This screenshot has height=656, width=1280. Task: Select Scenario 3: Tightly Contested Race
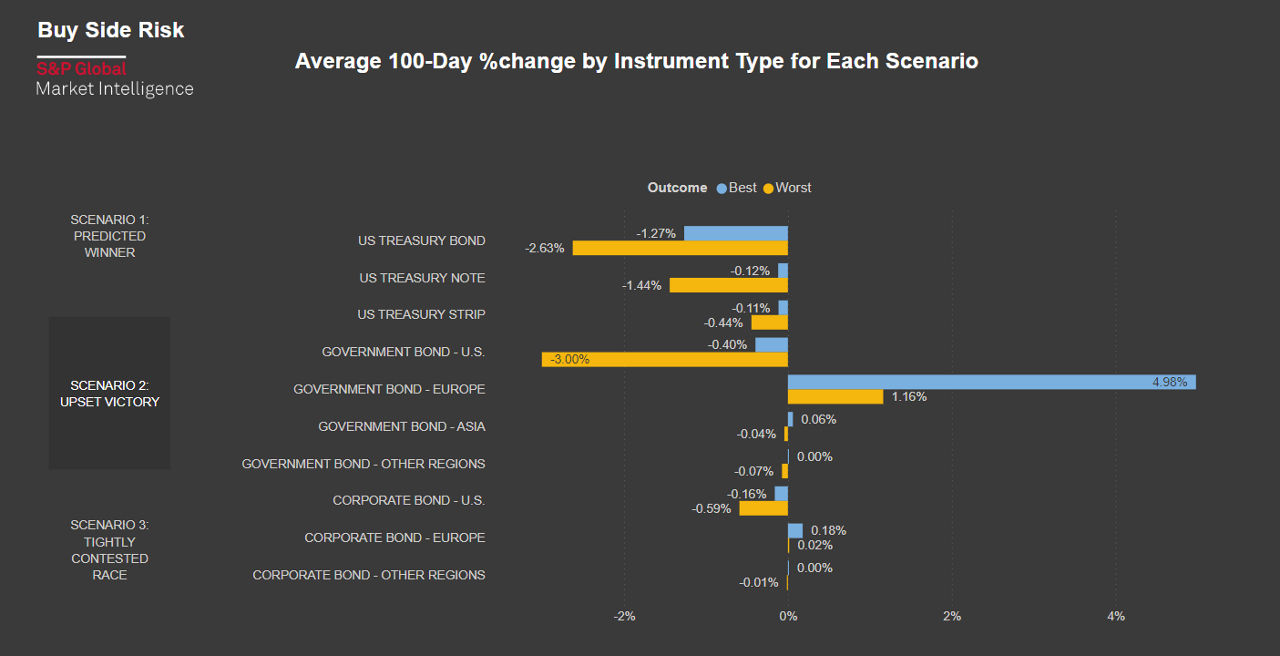coord(109,550)
